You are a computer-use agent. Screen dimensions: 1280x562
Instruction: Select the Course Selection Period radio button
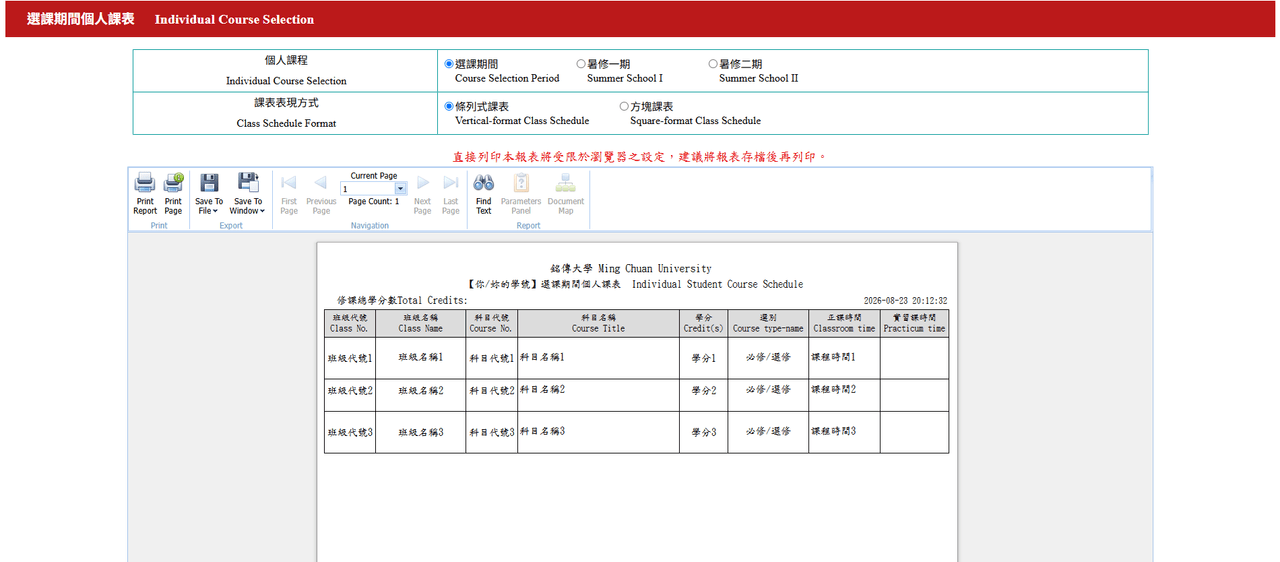click(449, 64)
